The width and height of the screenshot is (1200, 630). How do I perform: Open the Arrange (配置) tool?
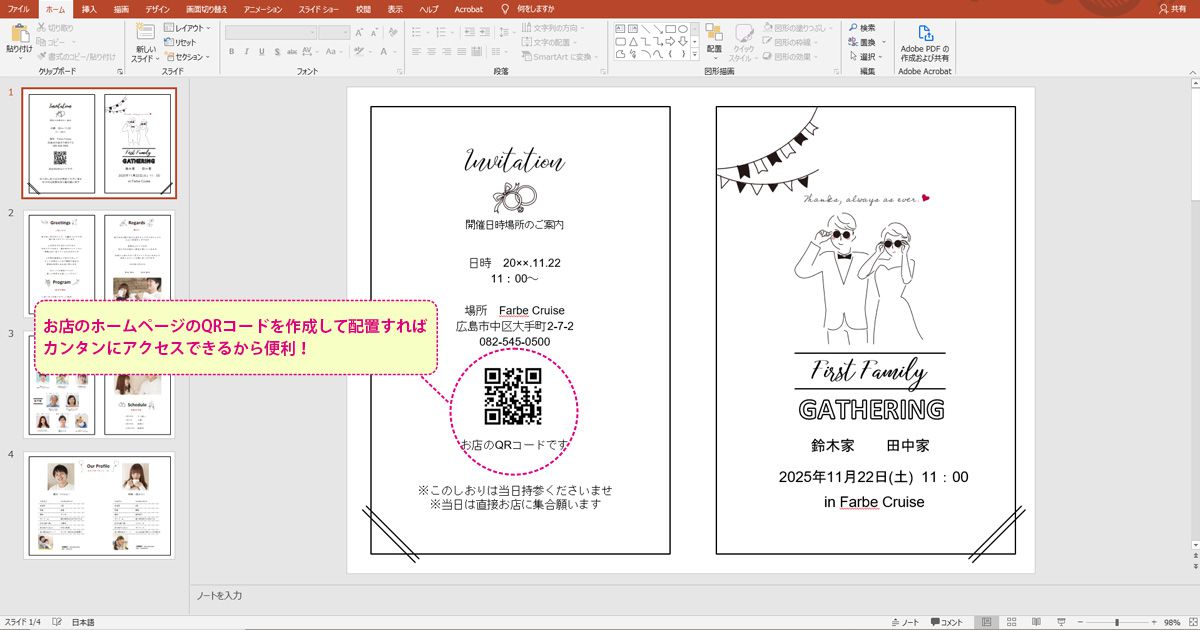click(714, 37)
